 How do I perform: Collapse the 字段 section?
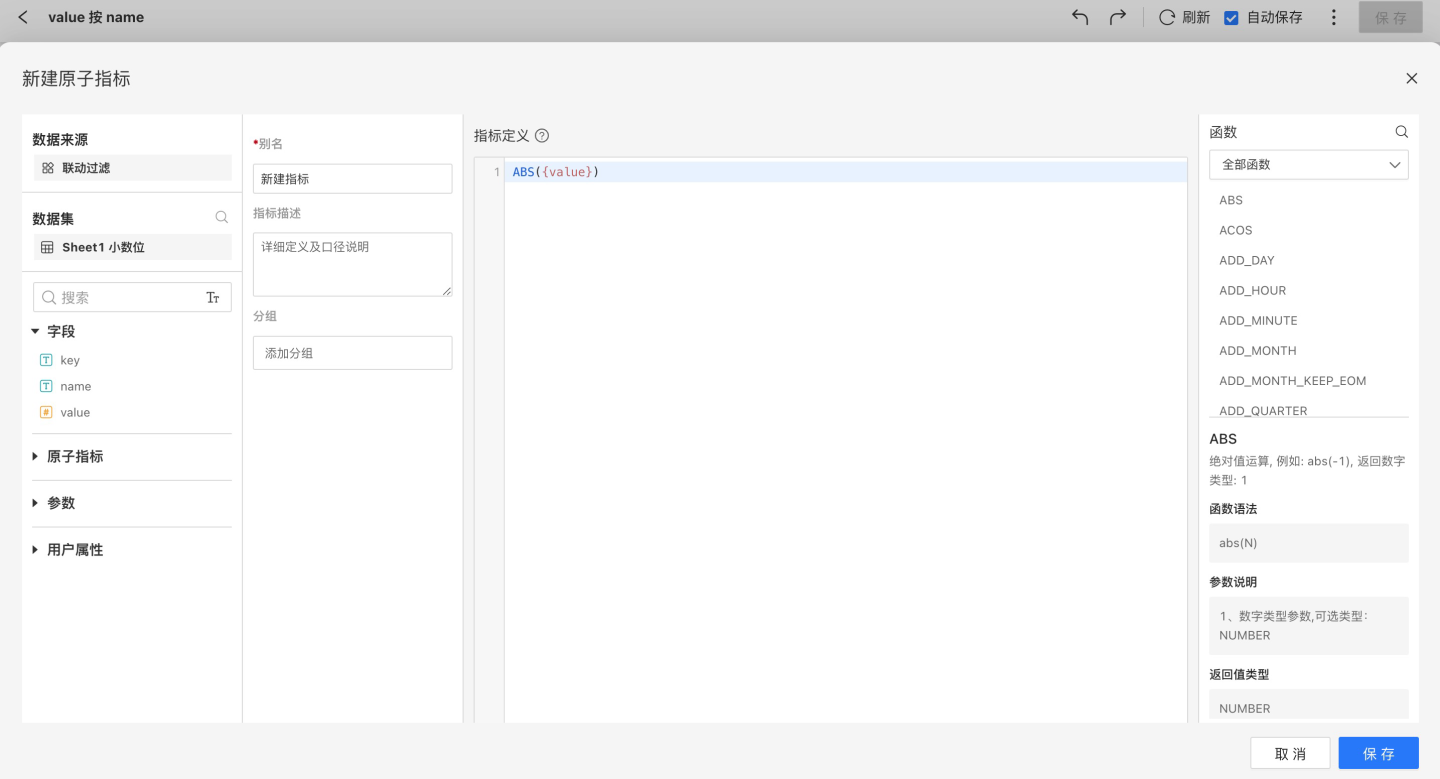[x=36, y=331]
